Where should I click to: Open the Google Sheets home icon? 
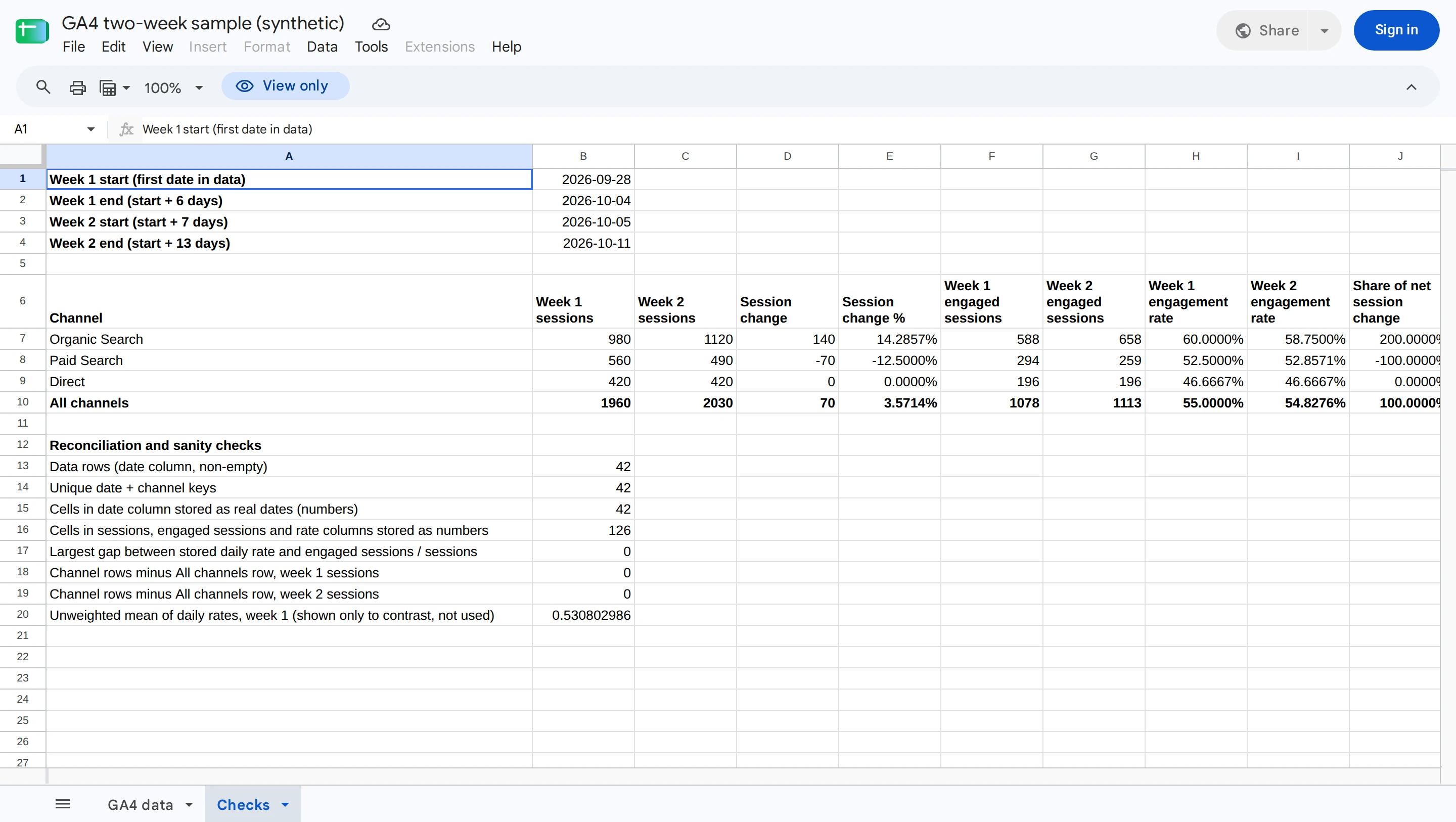click(32, 31)
